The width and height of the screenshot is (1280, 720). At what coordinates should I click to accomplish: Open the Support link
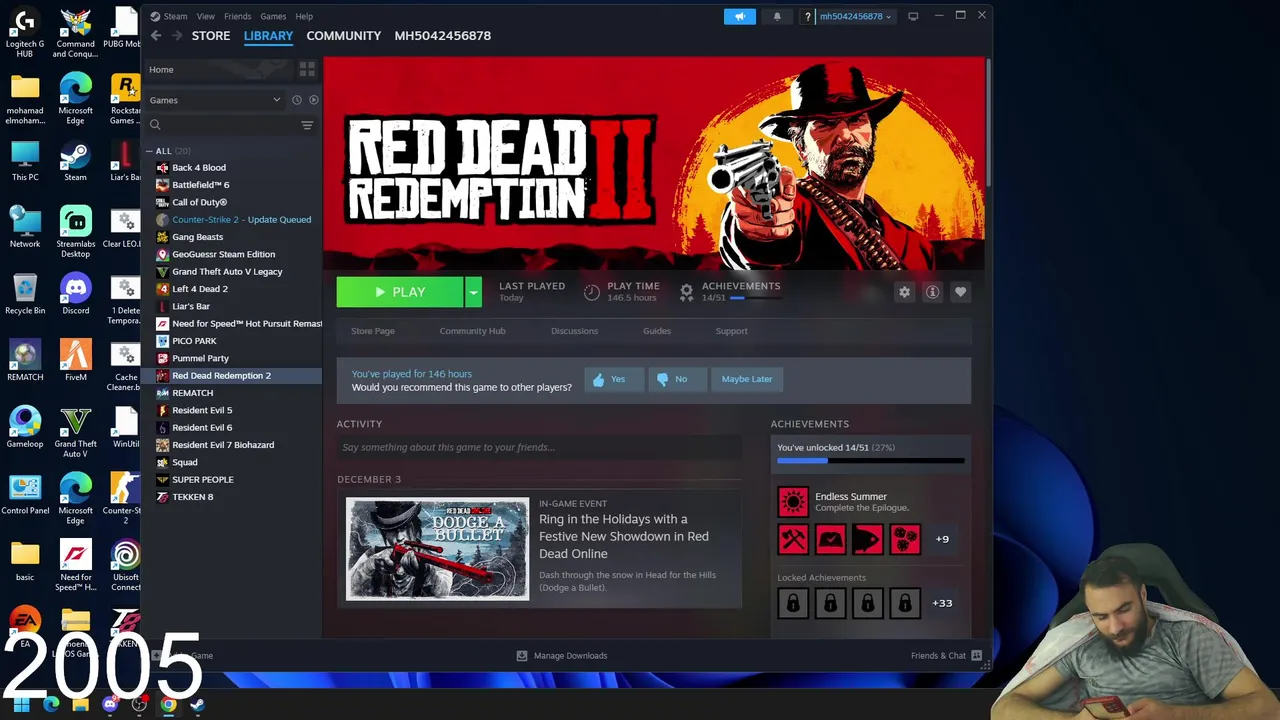click(731, 331)
